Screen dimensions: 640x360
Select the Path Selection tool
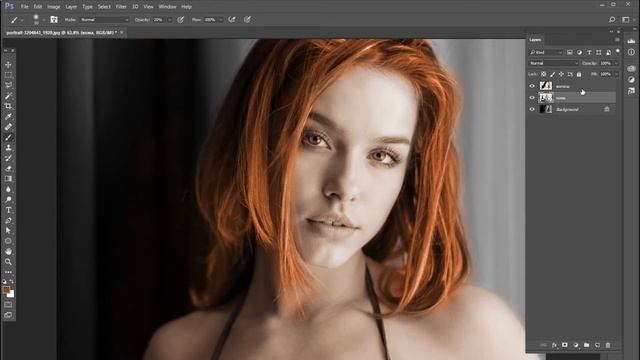(x=8, y=231)
